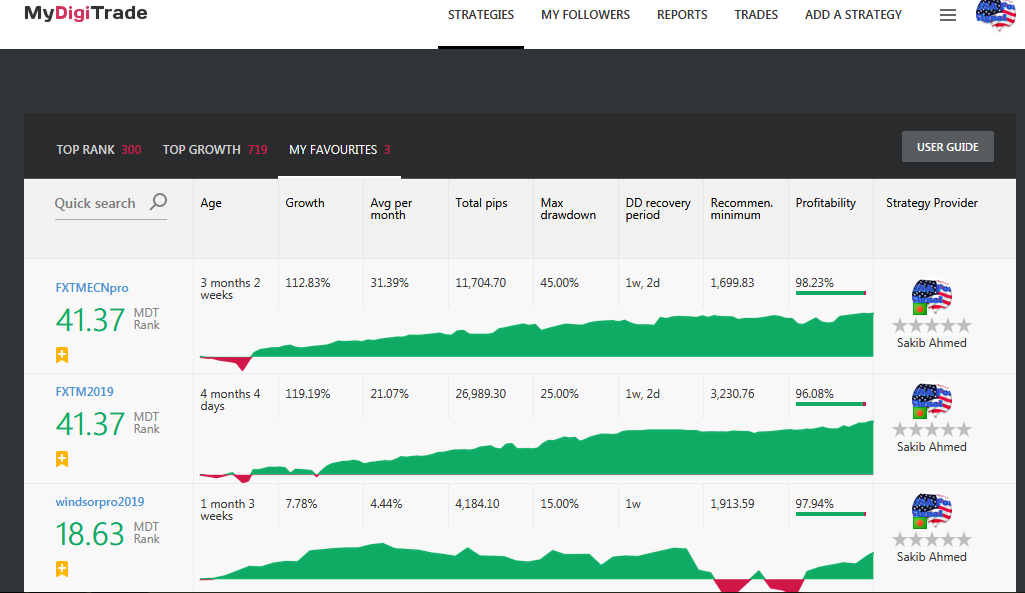
Task: Open the STRATEGIES menu
Action: 480,14
